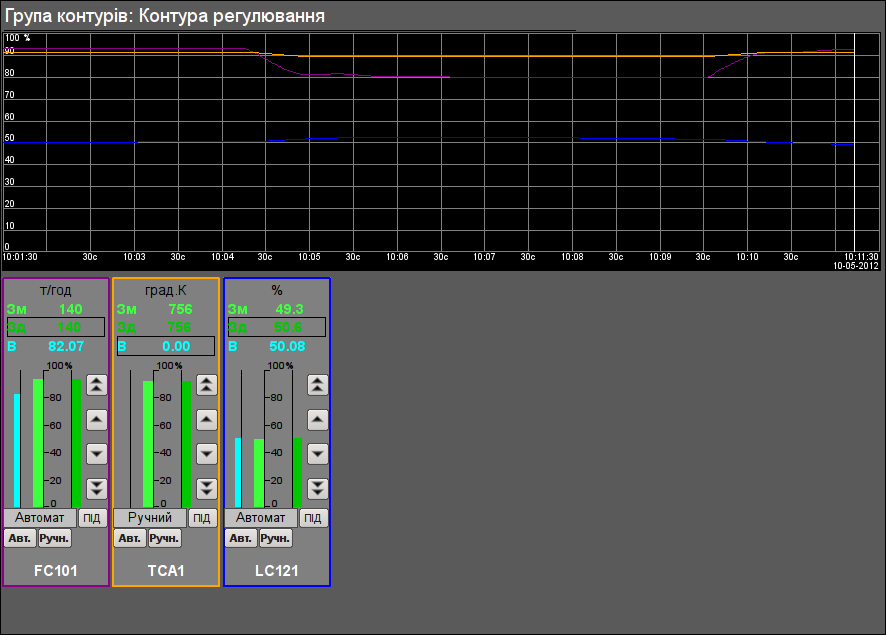Click TCA1 single down arrow button
This screenshot has height=635, width=886.
pyautogui.click(x=207, y=454)
